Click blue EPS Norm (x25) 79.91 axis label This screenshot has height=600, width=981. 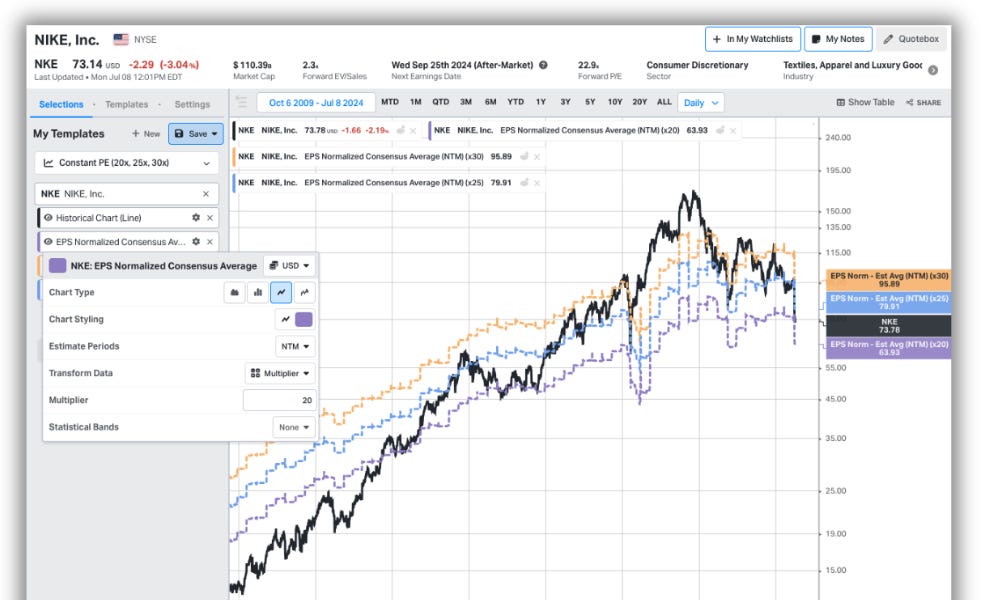coord(888,303)
